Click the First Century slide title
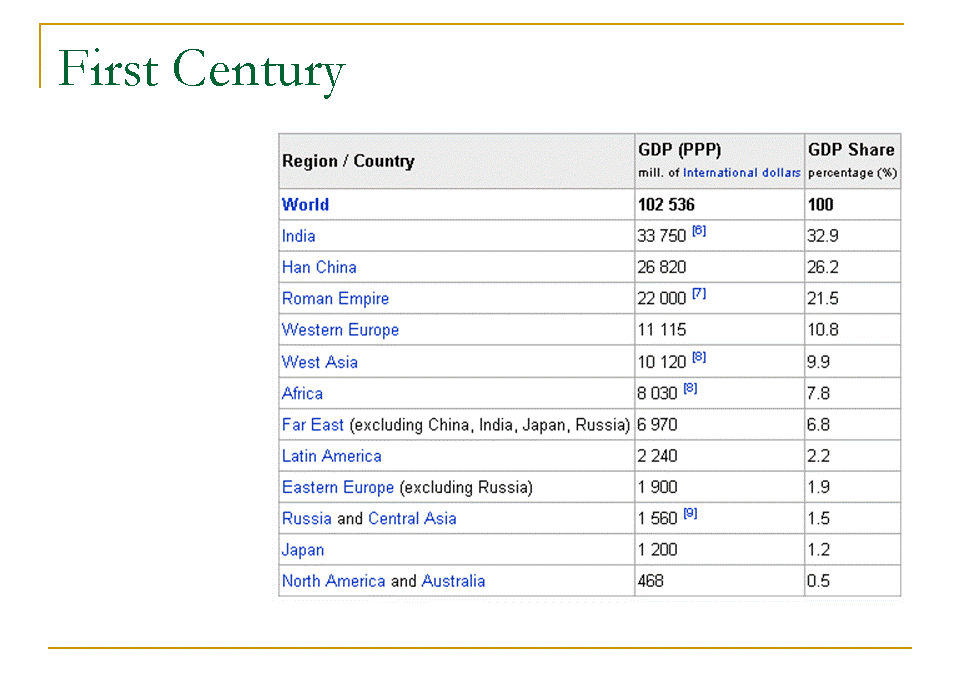Viewport: 960px width, 673px height. (x=202, y=70)
